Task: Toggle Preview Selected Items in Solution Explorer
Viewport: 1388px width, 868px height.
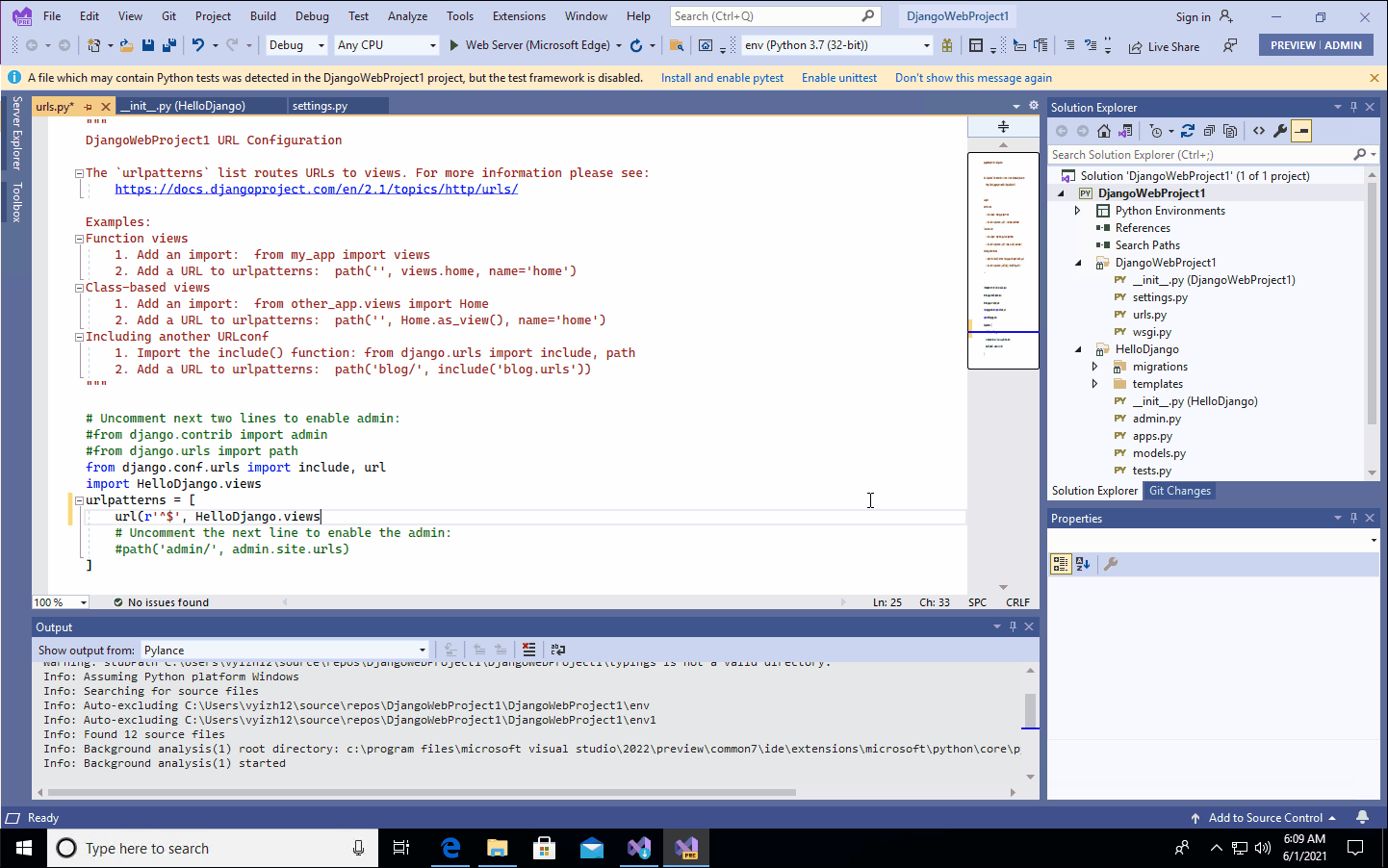Action: click(1301, 131)
